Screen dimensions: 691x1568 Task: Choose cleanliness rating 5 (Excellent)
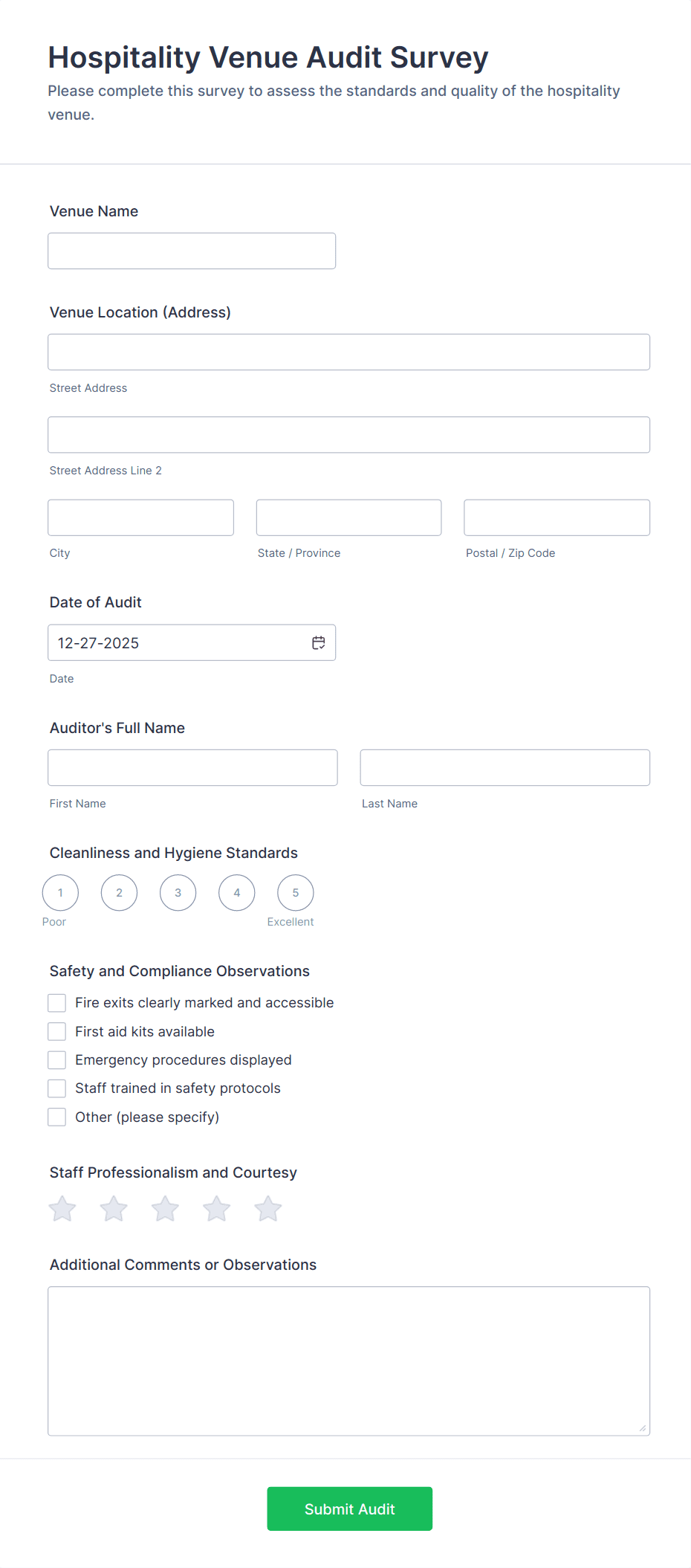point(296,893)
